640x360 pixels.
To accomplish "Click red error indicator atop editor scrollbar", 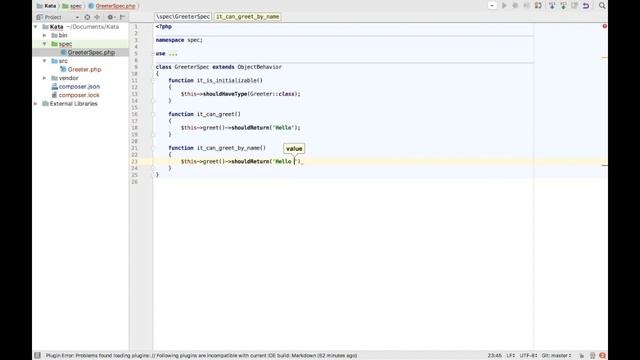I will [604, 26].
